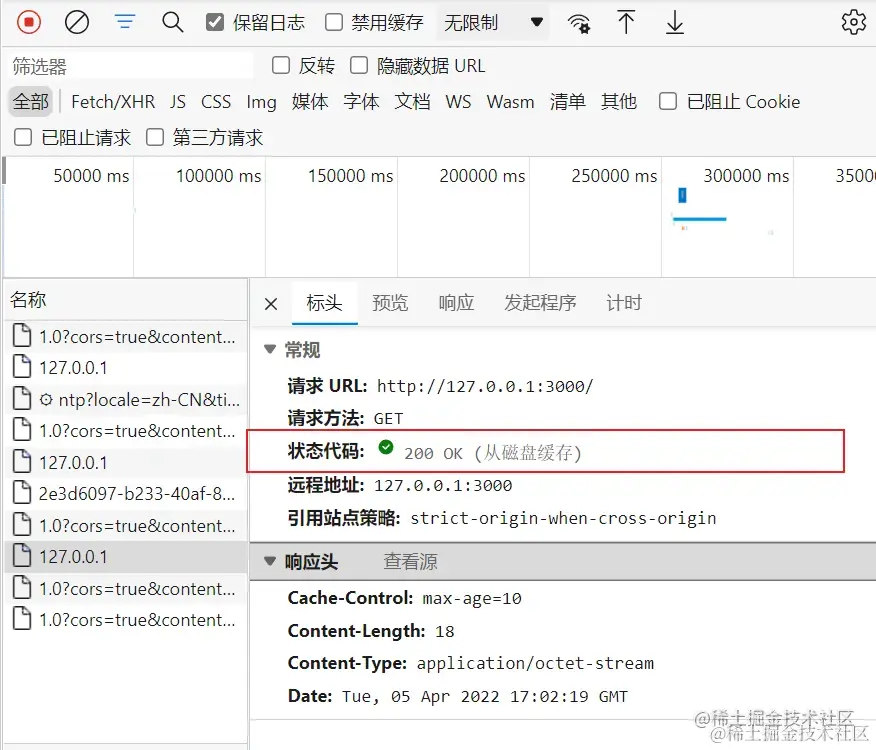The width and height of the screenshot is (876, 750).
Task: Export HAR file with down arrow
Action: [x=674, y=23]
